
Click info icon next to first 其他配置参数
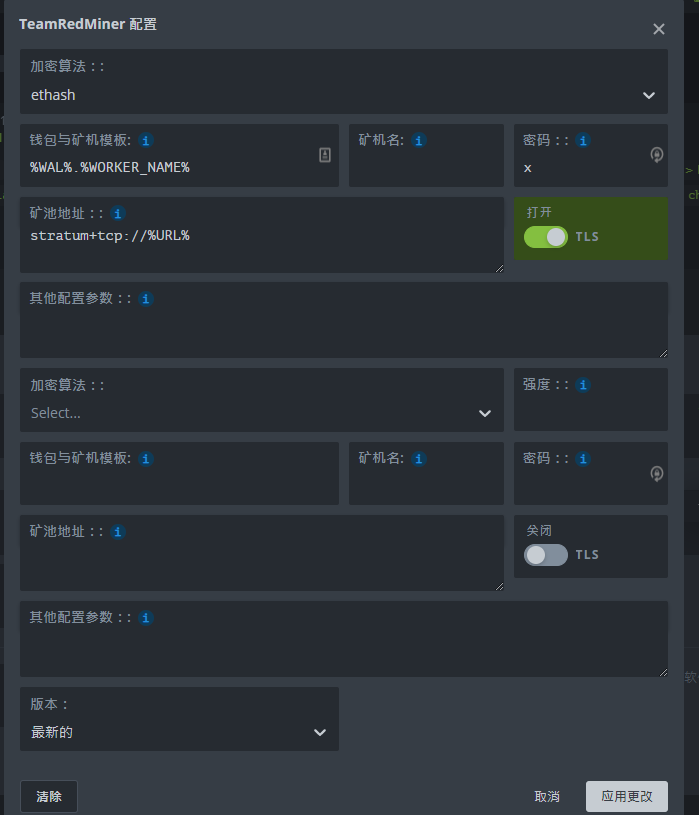pyautogui.click(x=146, y=299)
